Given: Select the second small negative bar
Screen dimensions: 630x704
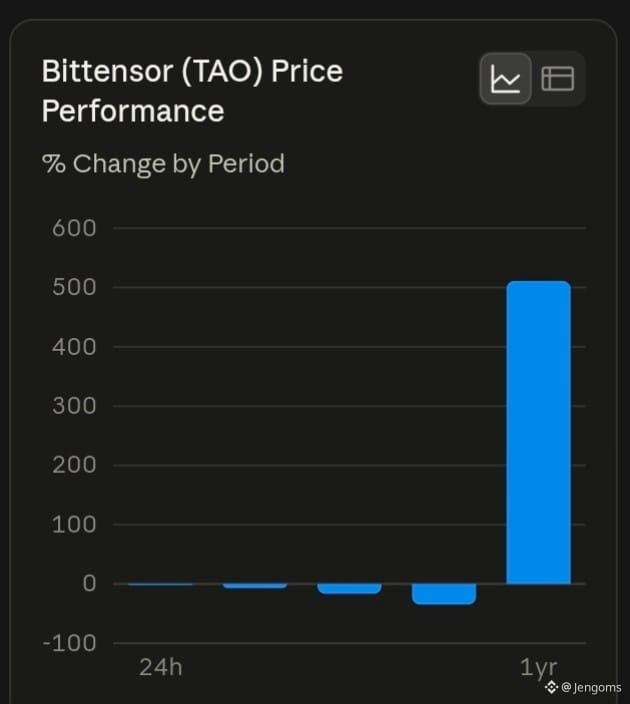Looking at the screenshot, I should point(255,585).
